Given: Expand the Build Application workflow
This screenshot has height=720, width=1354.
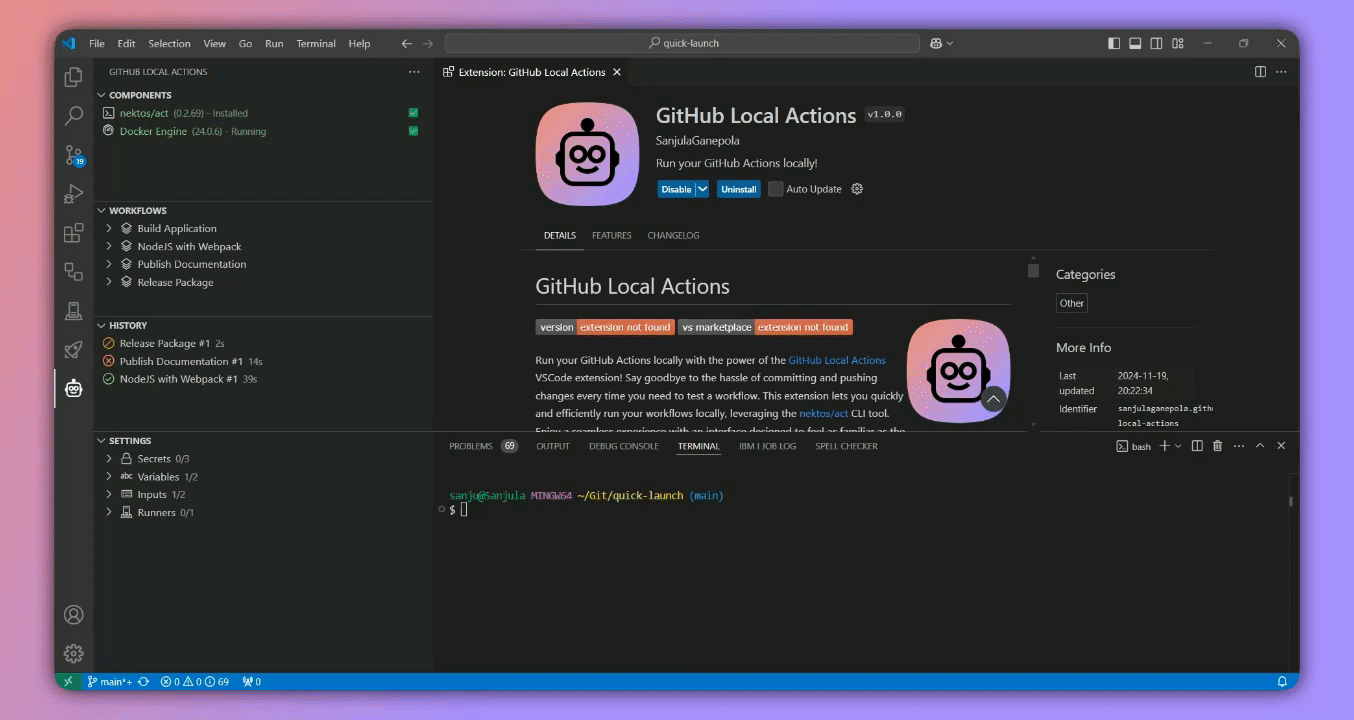Looking at the screenshot, I should [x=109, y=228].
